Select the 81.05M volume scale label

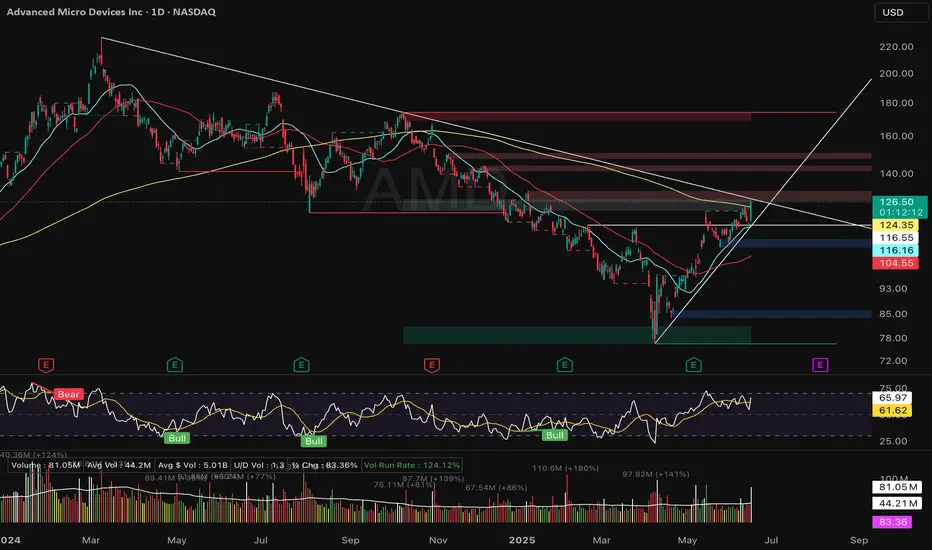tap(897, 487)
